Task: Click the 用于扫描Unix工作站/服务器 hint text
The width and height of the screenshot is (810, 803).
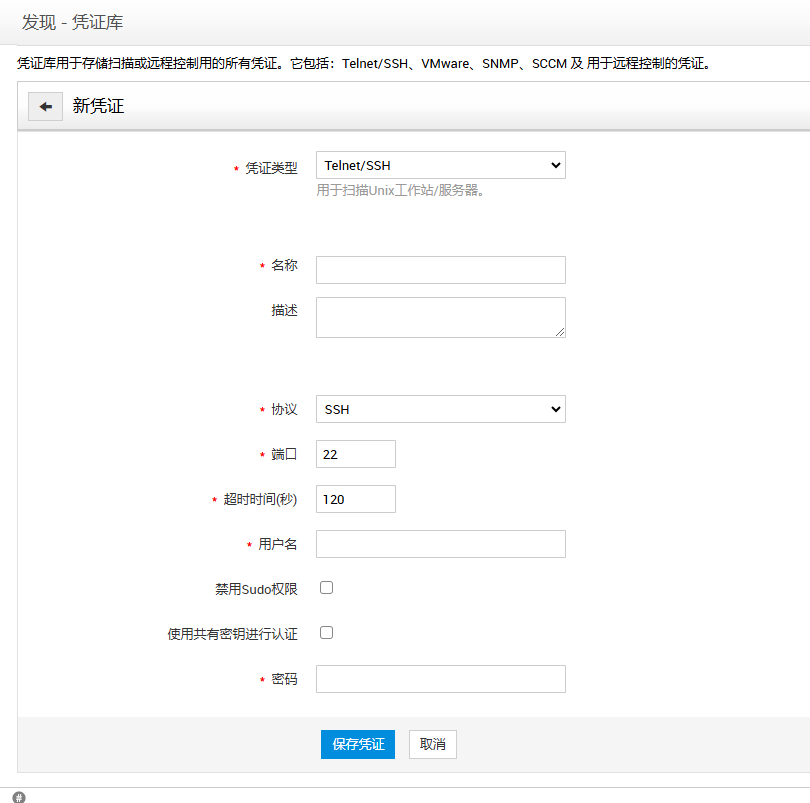Action: tap(400, 190)
